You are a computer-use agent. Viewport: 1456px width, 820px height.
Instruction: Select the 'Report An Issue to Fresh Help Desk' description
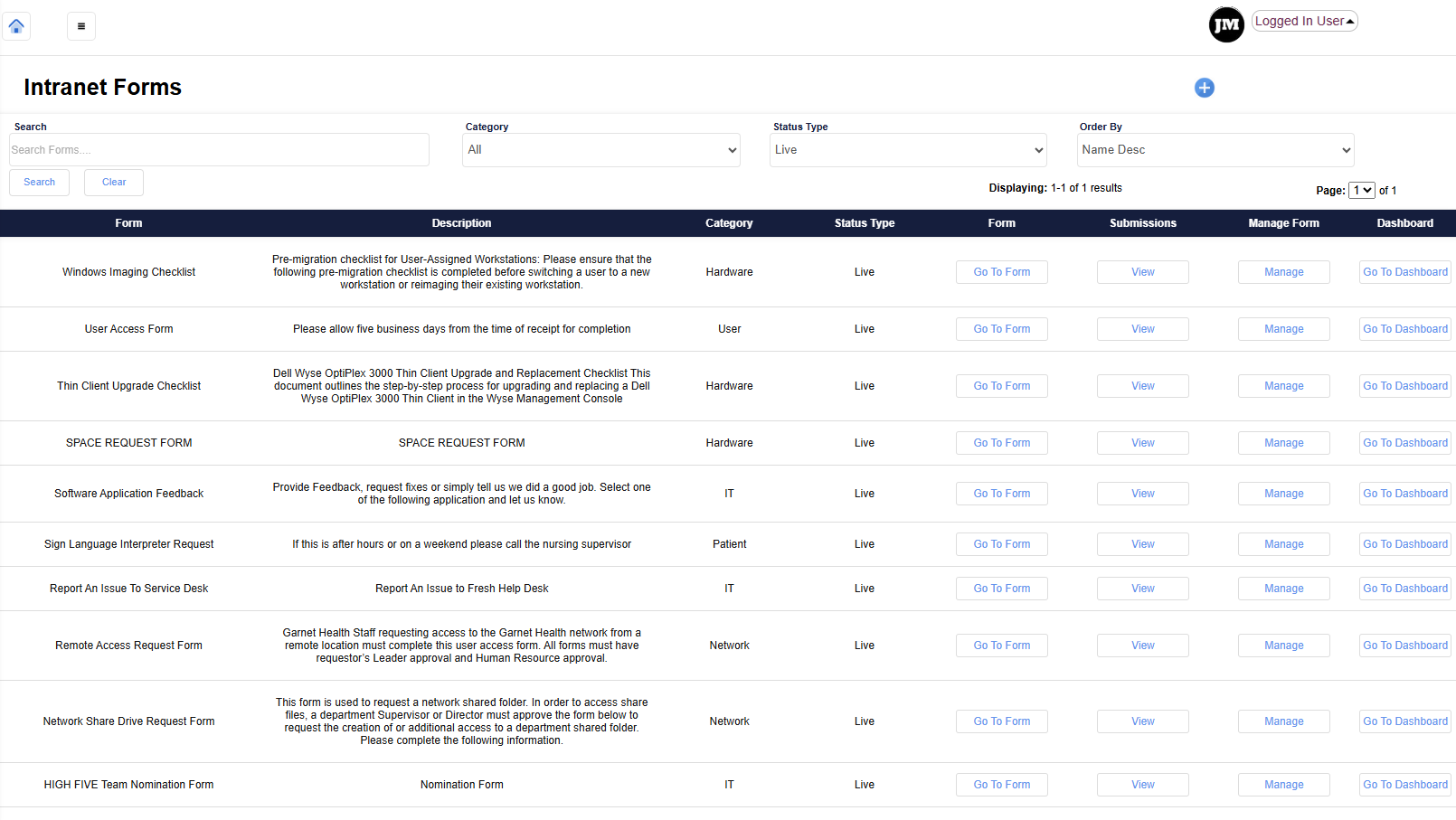pos(461,589)
